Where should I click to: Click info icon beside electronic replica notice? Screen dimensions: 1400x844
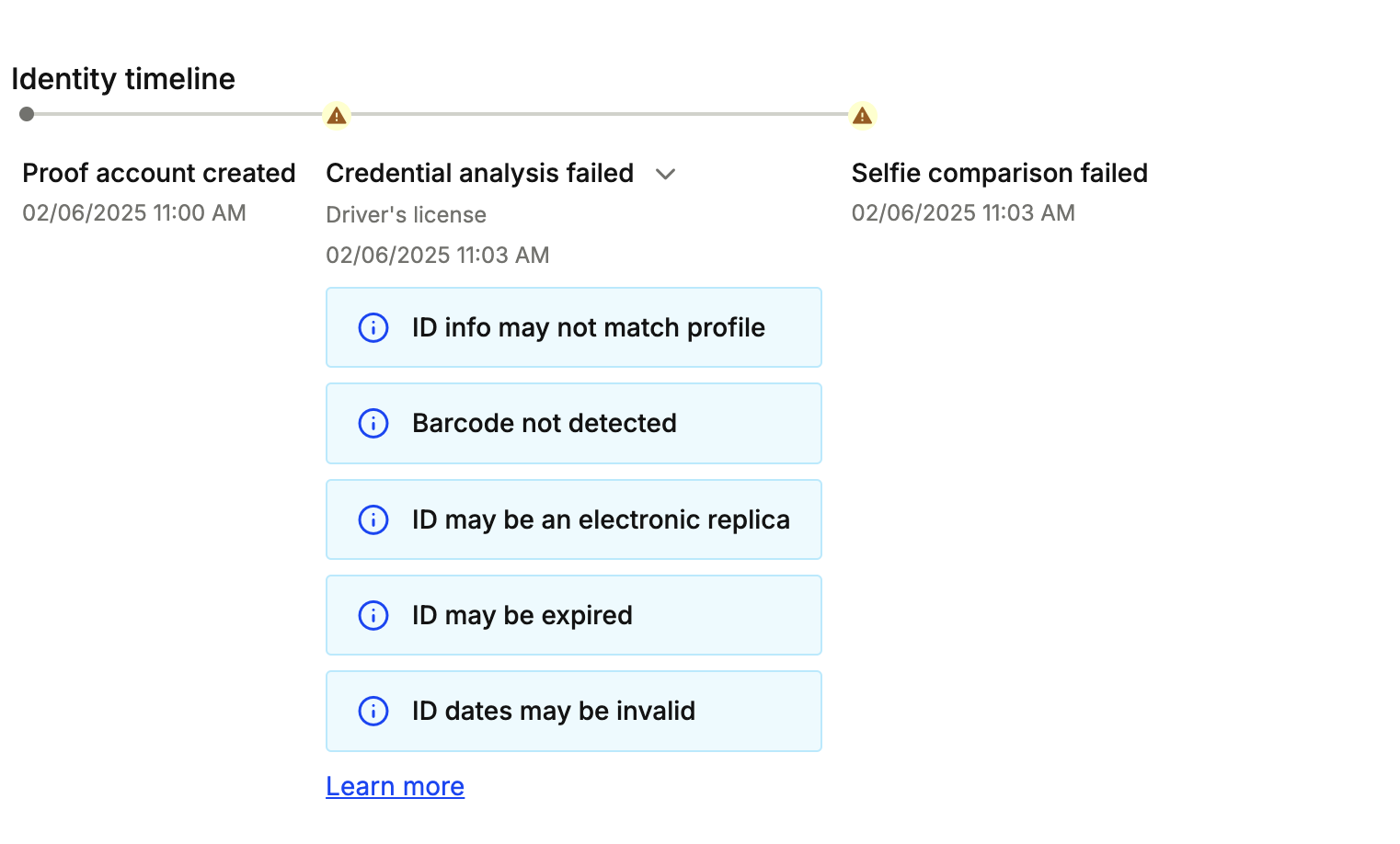[x=373, y=519]
